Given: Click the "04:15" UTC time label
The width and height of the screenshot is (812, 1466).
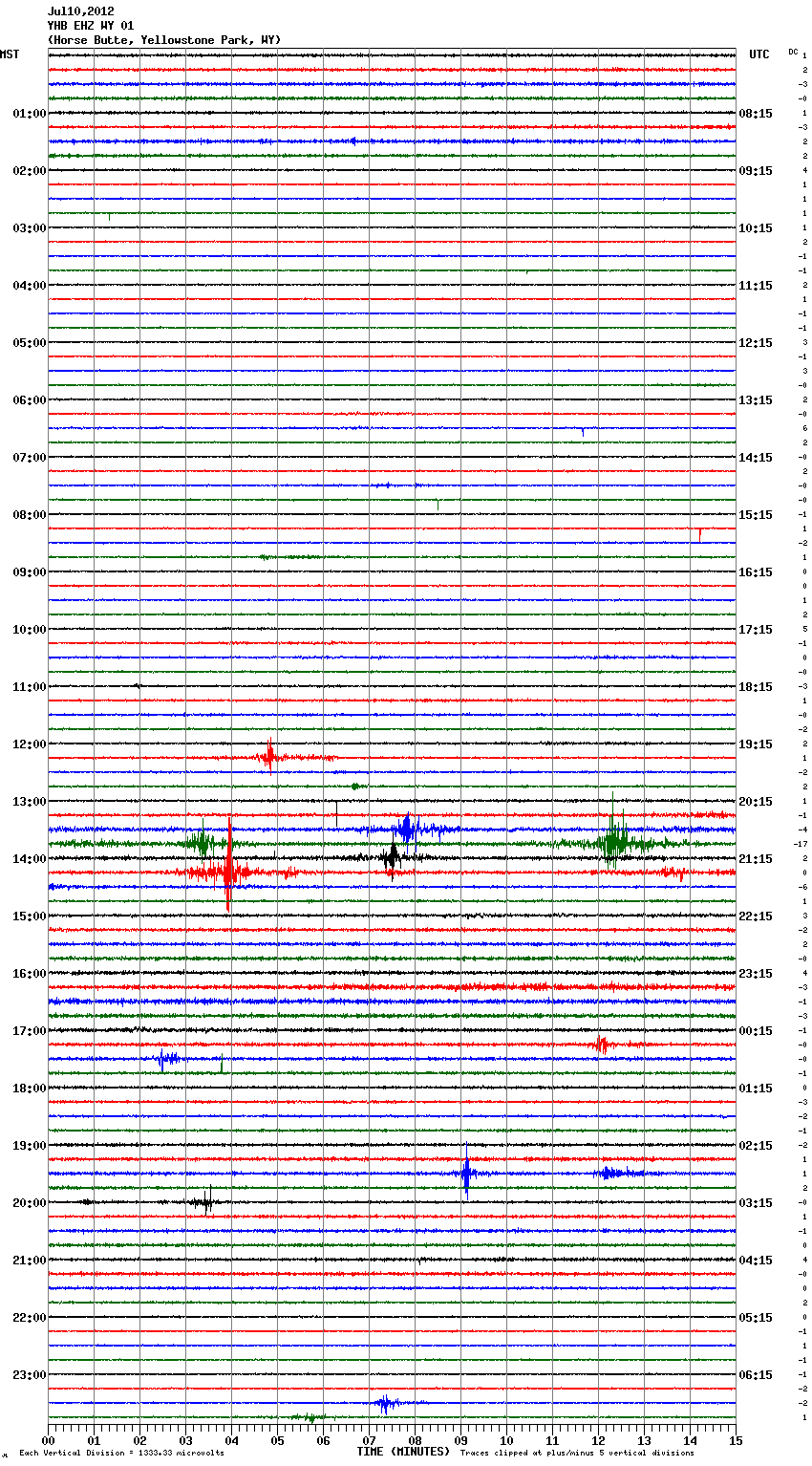Looking at the screenshot, I should pos(756,1261).
